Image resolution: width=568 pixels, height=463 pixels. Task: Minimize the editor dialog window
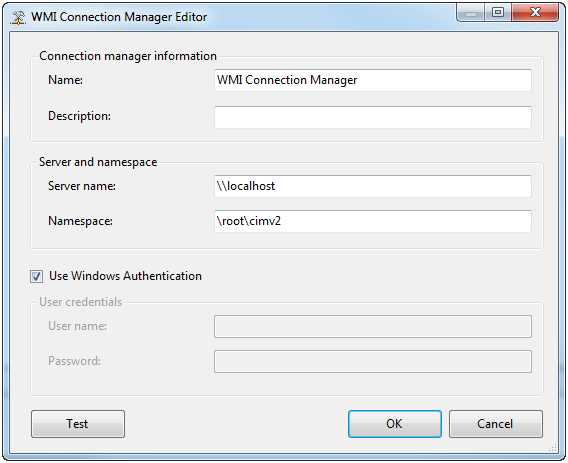pyautogui.click(x=471, y=13)
